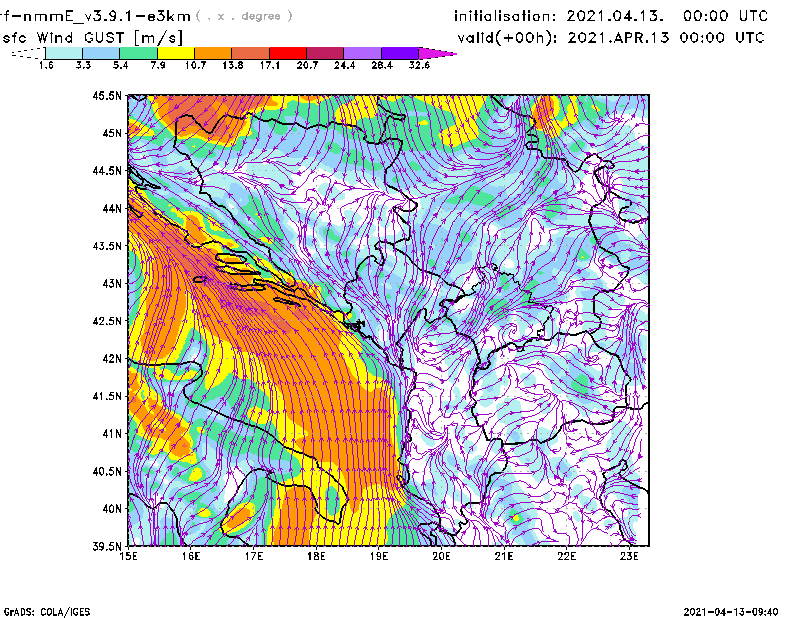Click the 22E longitude label

(x=566, y=556)
